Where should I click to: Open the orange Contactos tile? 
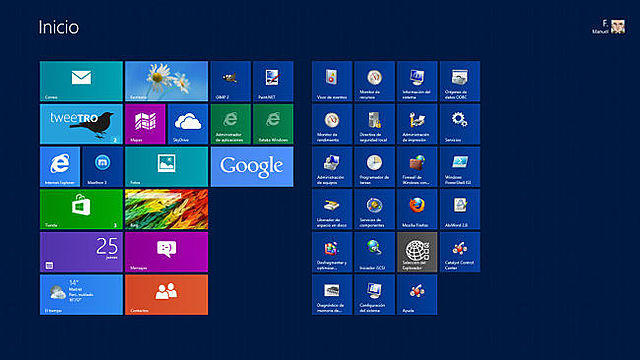[167, 295]
